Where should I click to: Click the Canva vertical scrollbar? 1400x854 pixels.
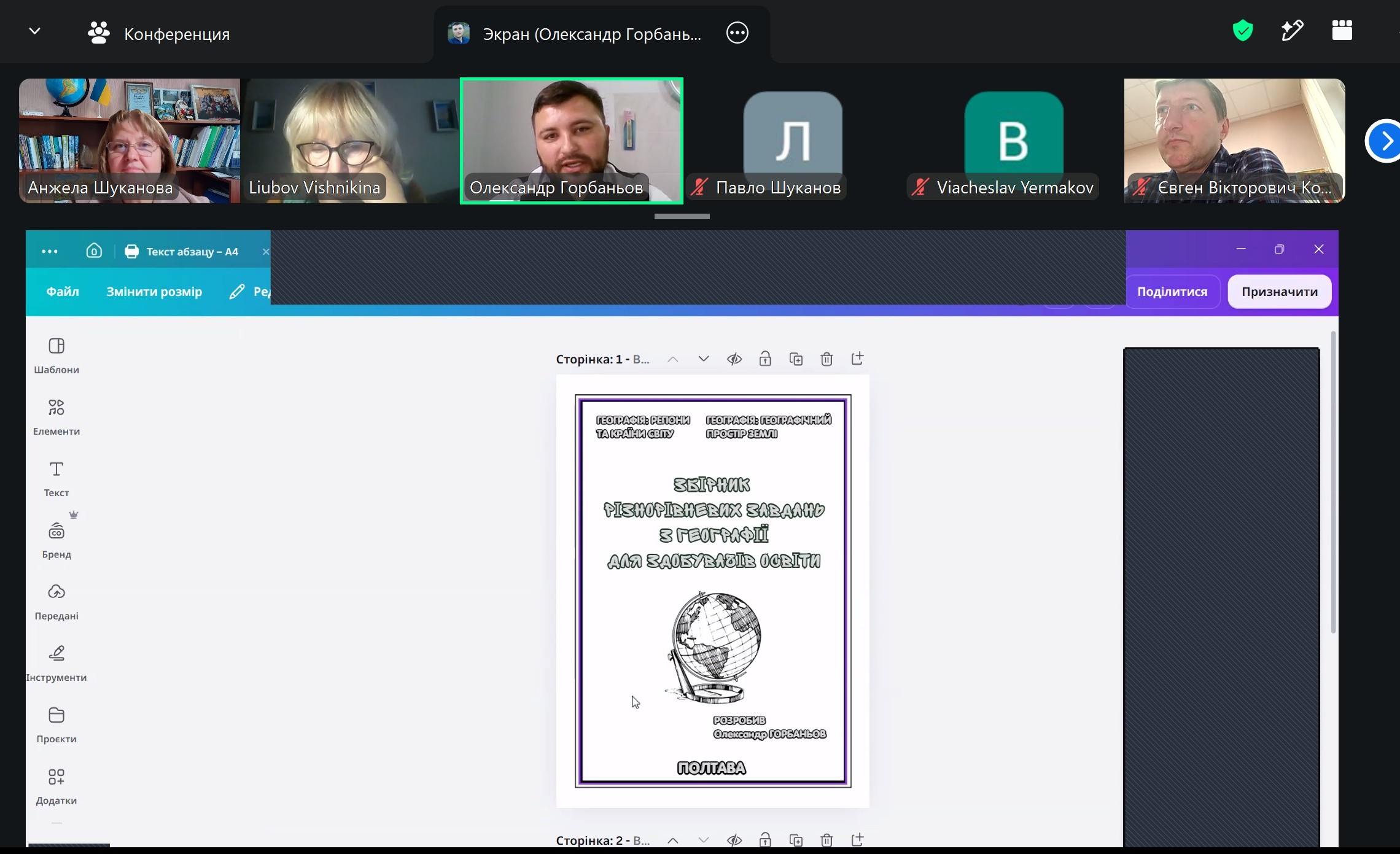(1333, 482)
